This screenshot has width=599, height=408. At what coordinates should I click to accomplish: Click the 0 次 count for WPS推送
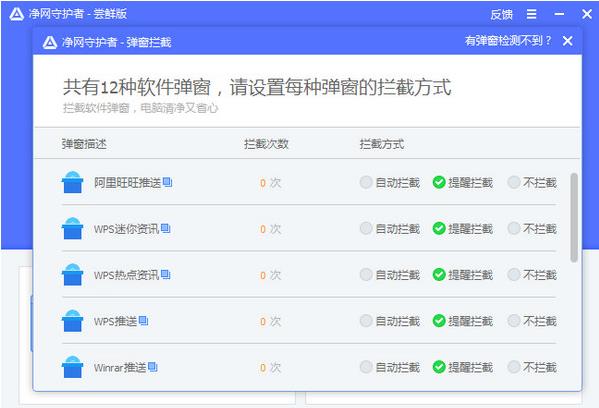click(x=270, y=321)
